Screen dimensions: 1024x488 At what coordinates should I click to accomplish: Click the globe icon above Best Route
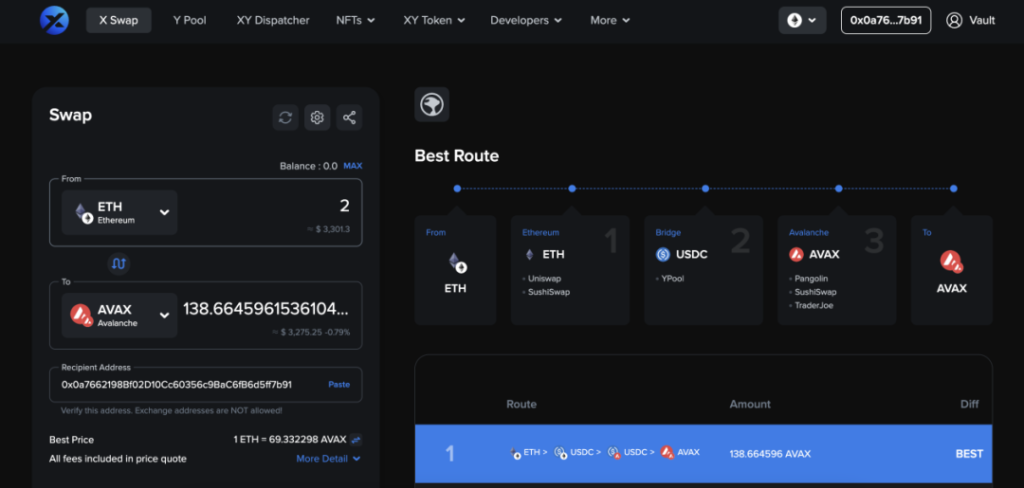click(432, 105)
